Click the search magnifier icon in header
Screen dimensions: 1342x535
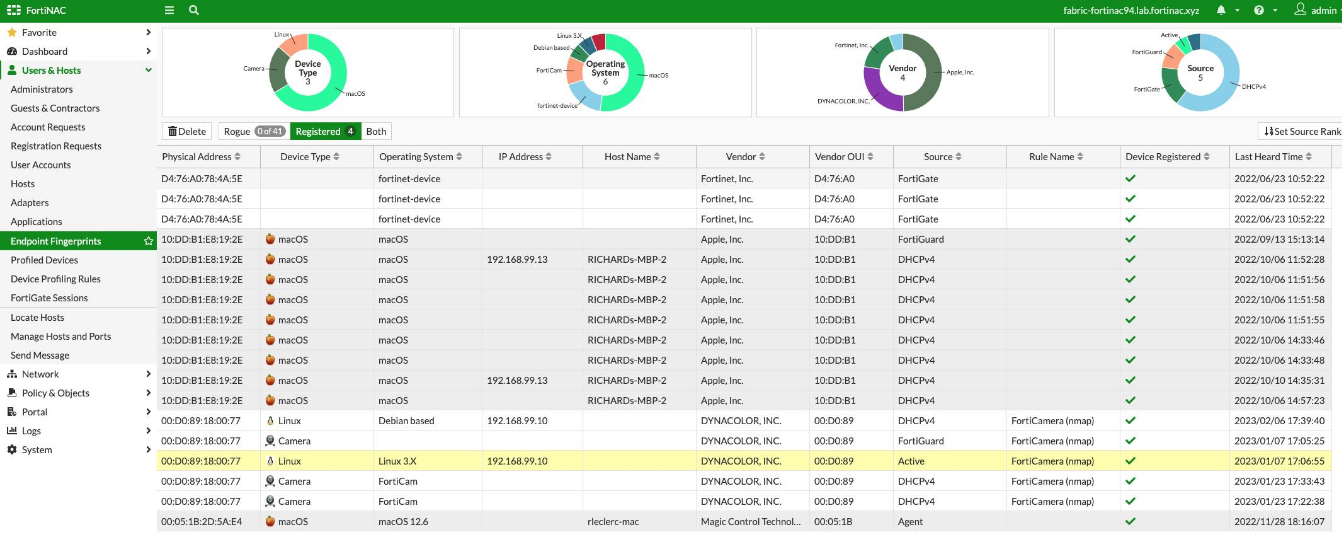(193, 10)
